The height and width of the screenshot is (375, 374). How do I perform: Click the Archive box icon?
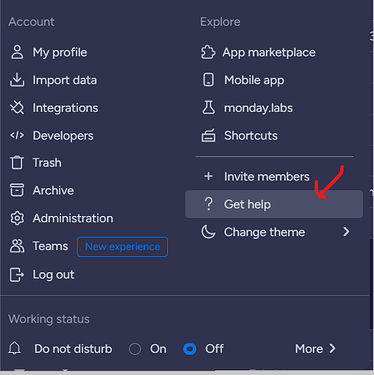17,190
